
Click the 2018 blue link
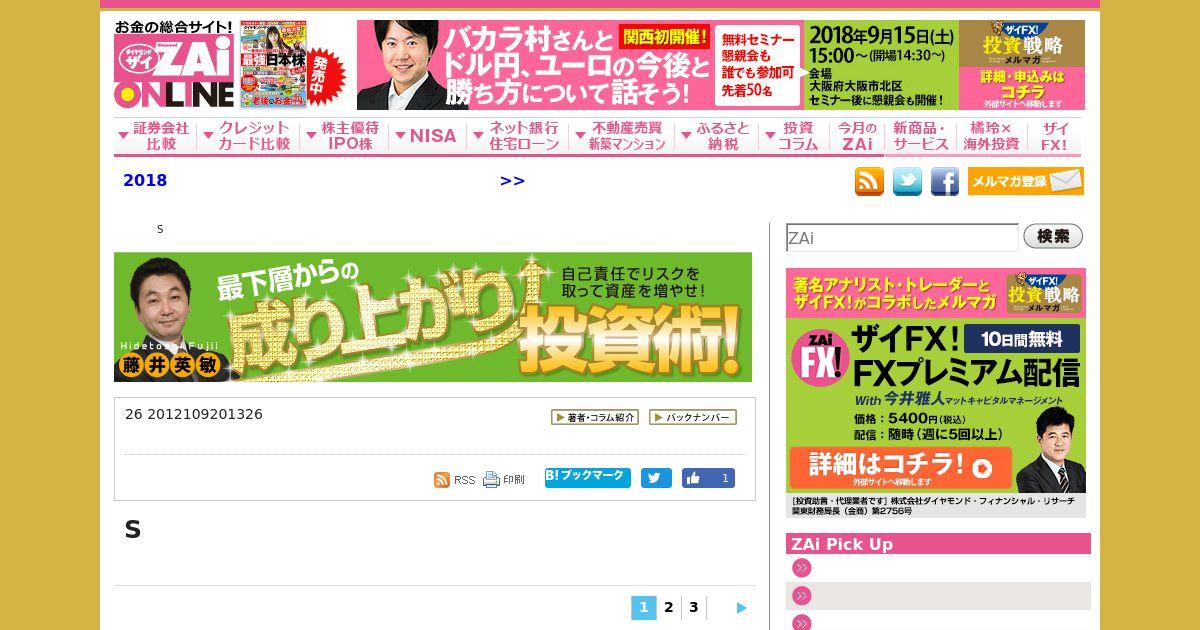145,181
